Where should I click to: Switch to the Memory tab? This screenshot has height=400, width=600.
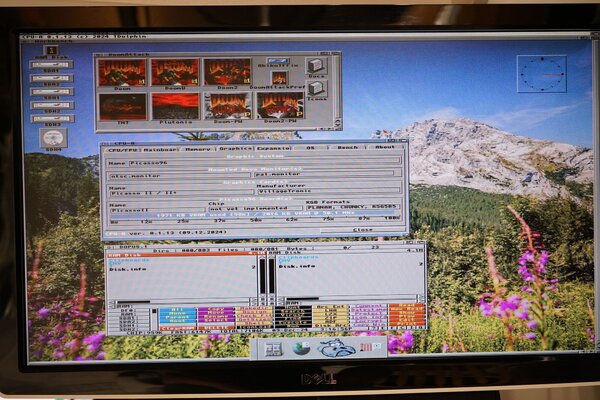coord(199,147)
